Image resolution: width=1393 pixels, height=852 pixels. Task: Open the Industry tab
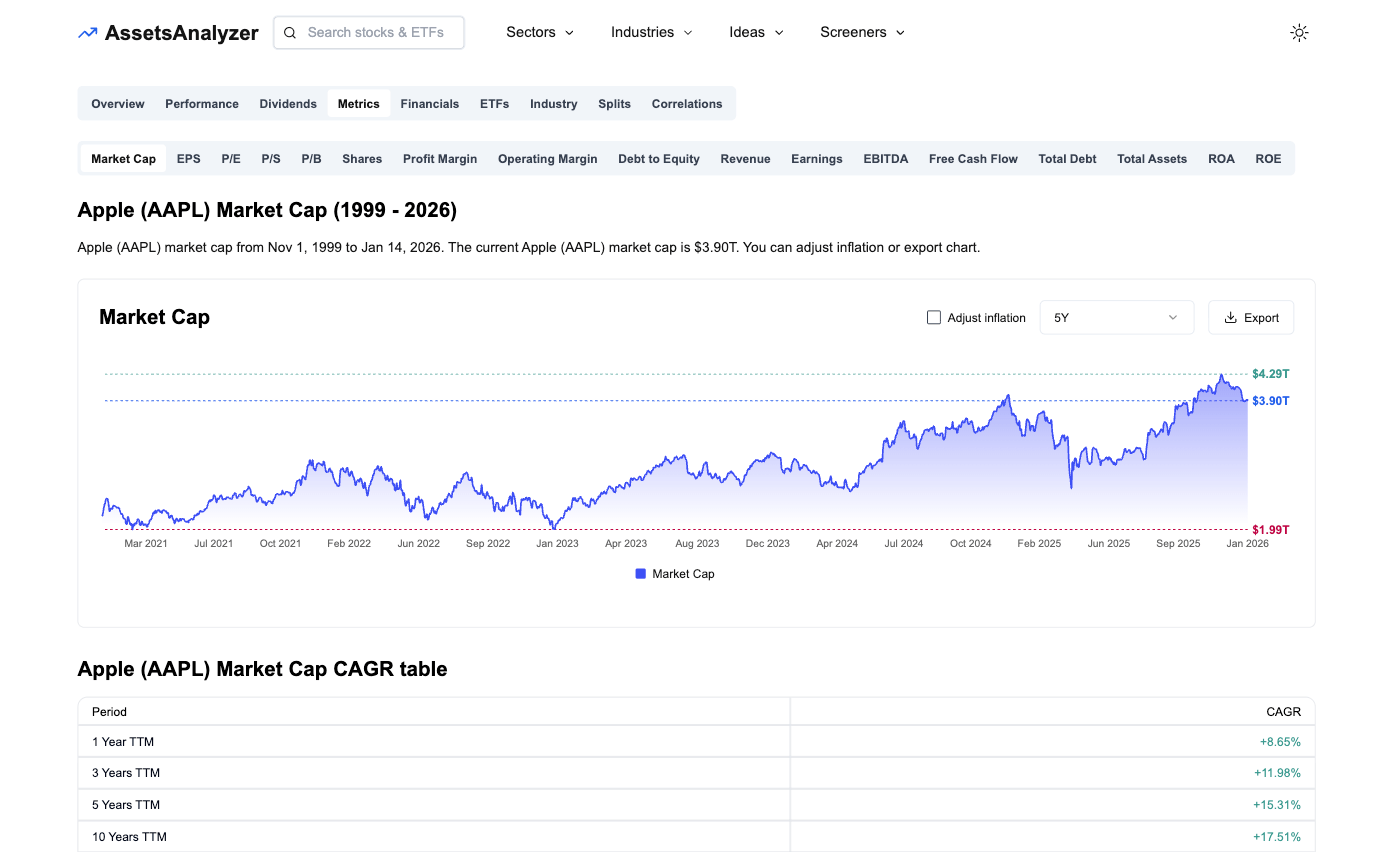point(554,104)
